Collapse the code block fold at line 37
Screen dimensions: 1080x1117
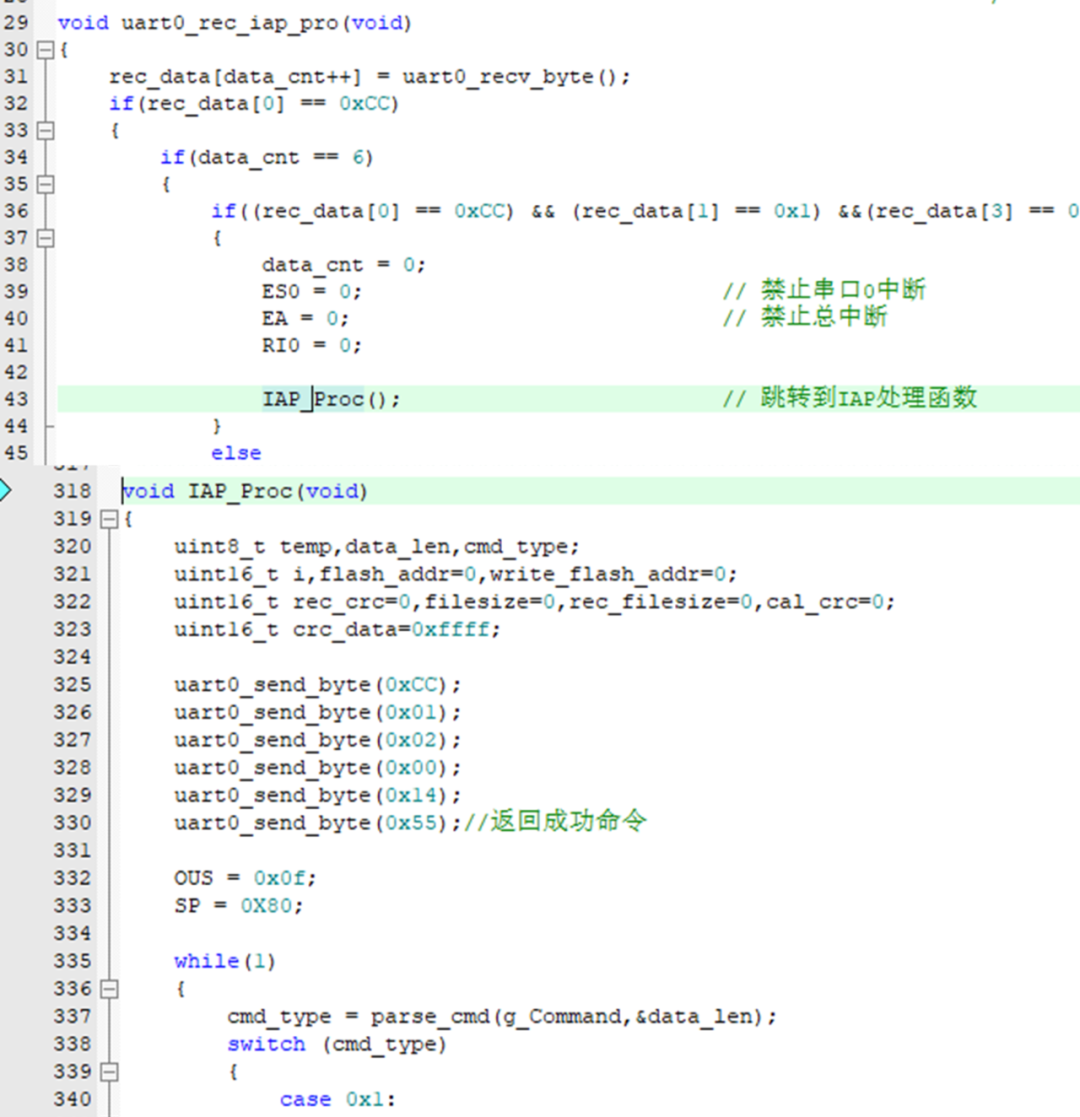pyautogui.click(x=43, y=238)
